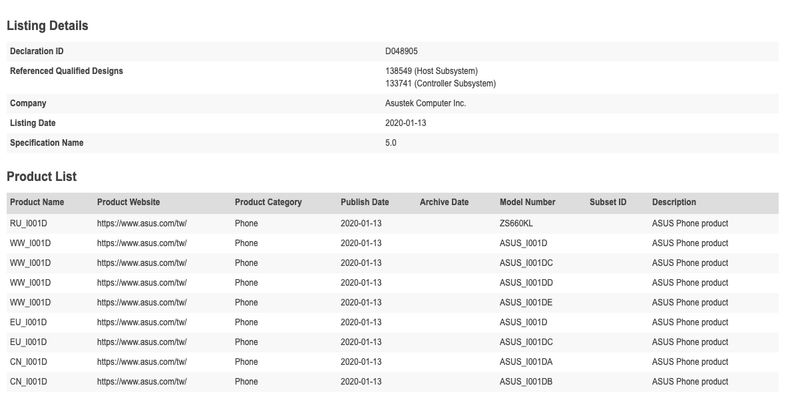Open the asus.com link in RU_I001D row
The image size is (800, 400).
pos(142,223)
